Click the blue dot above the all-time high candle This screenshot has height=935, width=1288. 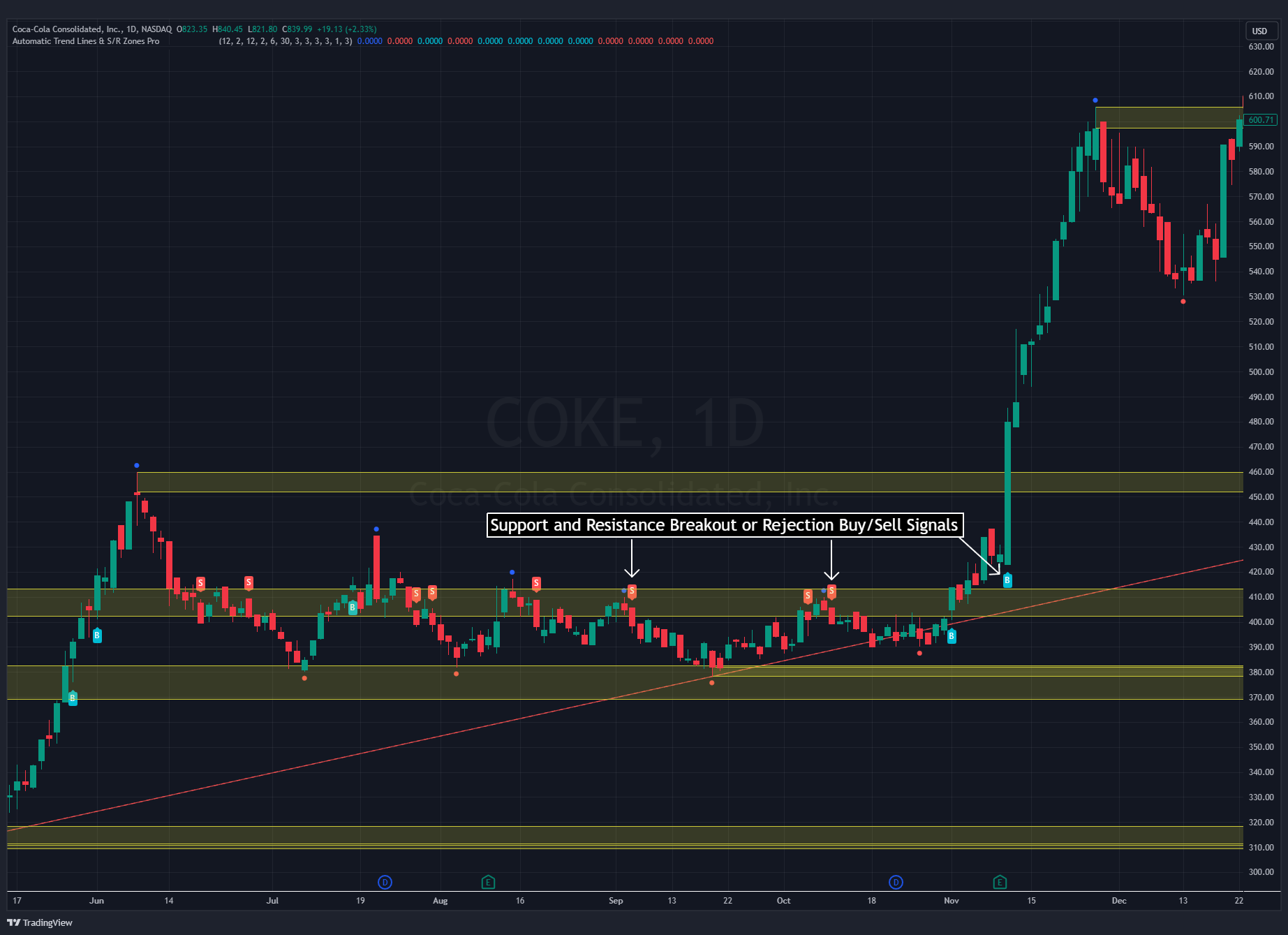[1095, 100]
